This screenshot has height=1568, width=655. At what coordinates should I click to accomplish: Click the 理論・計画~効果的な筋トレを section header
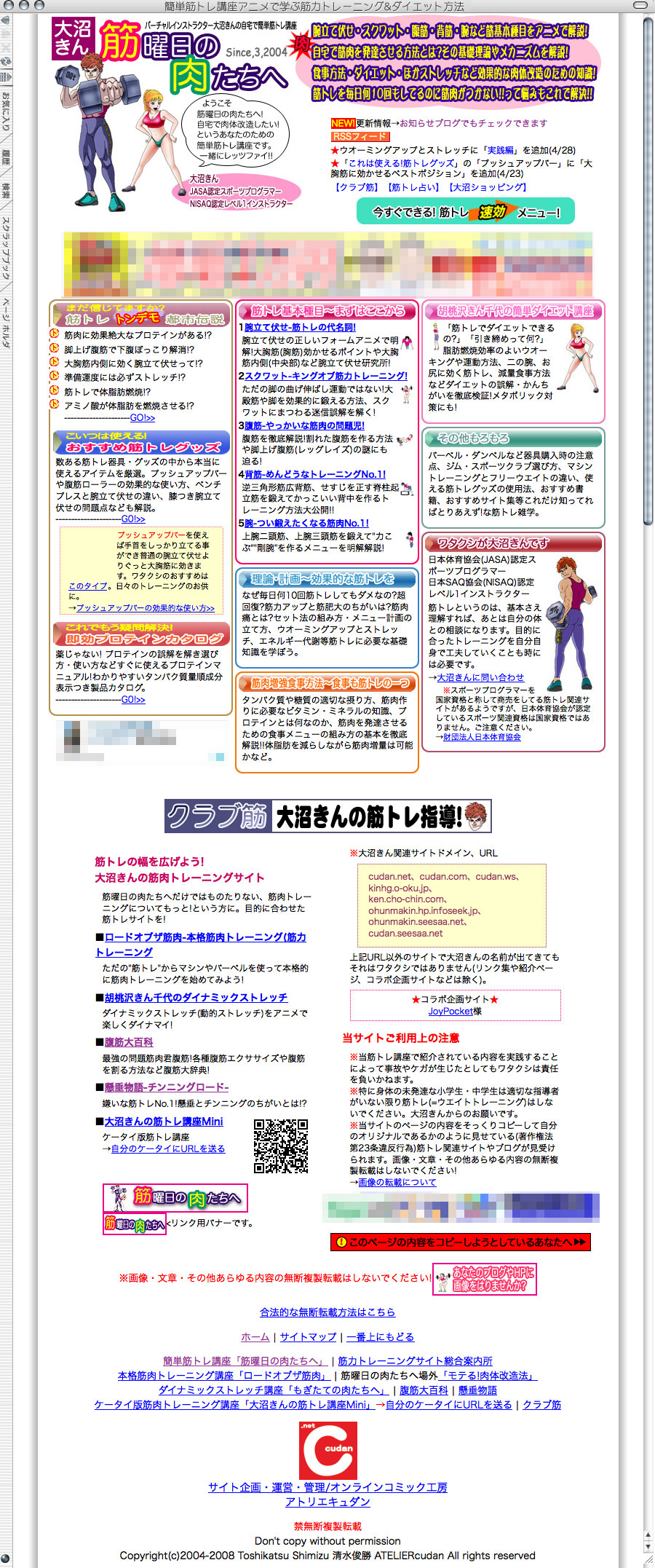(327, 579)
